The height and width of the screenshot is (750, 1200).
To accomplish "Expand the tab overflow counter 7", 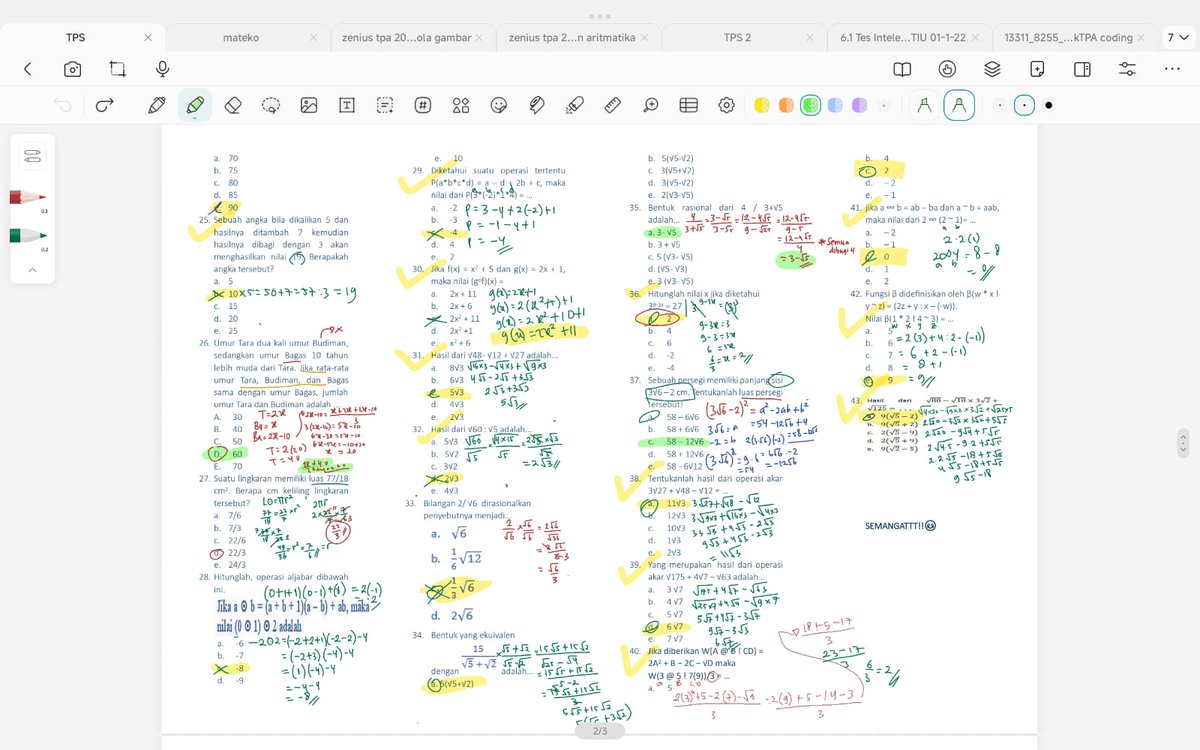I will coord(1176,38).
